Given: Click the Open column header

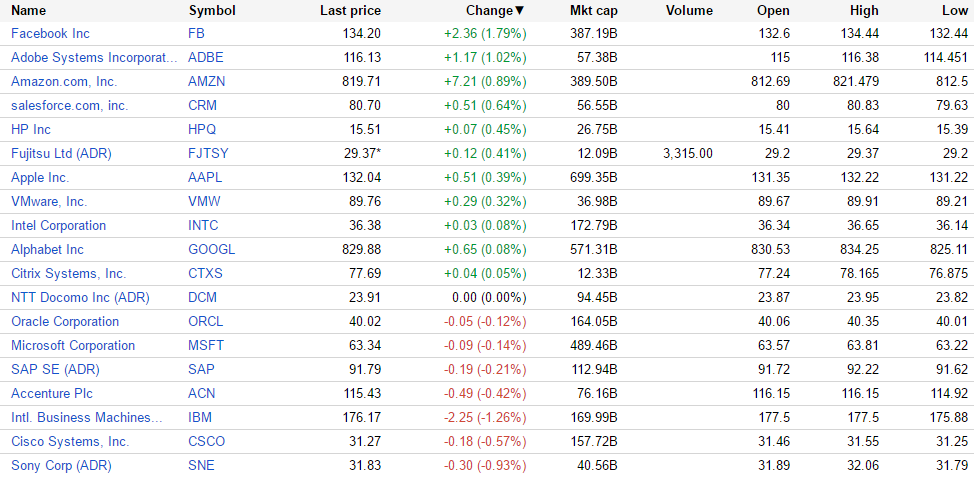Looking at the screenshot, I should [x=773, y=11].
